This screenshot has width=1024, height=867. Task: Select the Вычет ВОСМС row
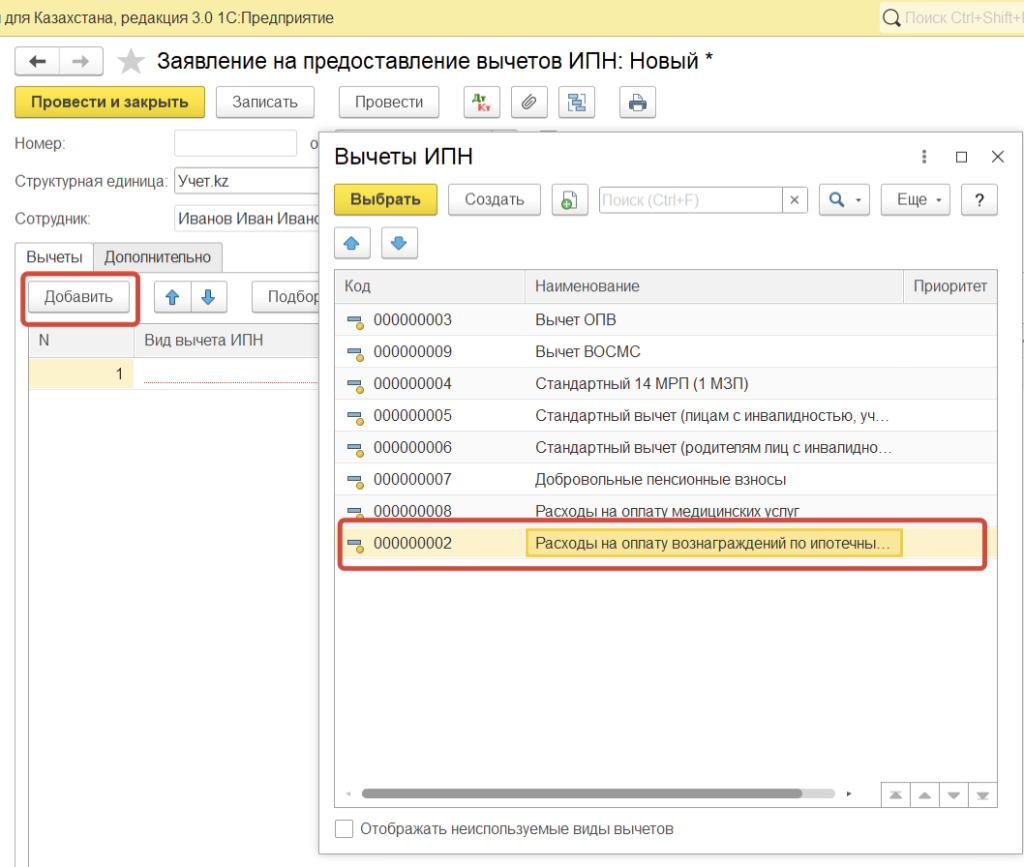coord(588,352)
